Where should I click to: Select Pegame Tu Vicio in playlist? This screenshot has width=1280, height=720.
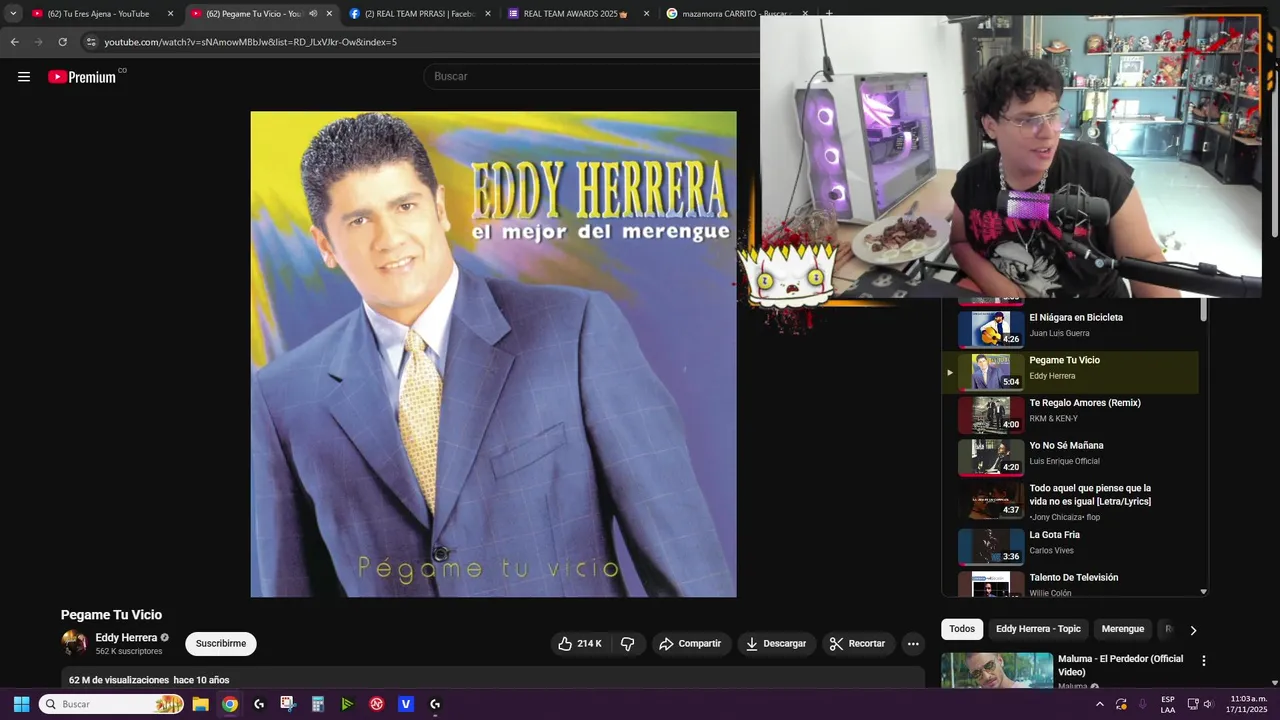[1070, 372]
